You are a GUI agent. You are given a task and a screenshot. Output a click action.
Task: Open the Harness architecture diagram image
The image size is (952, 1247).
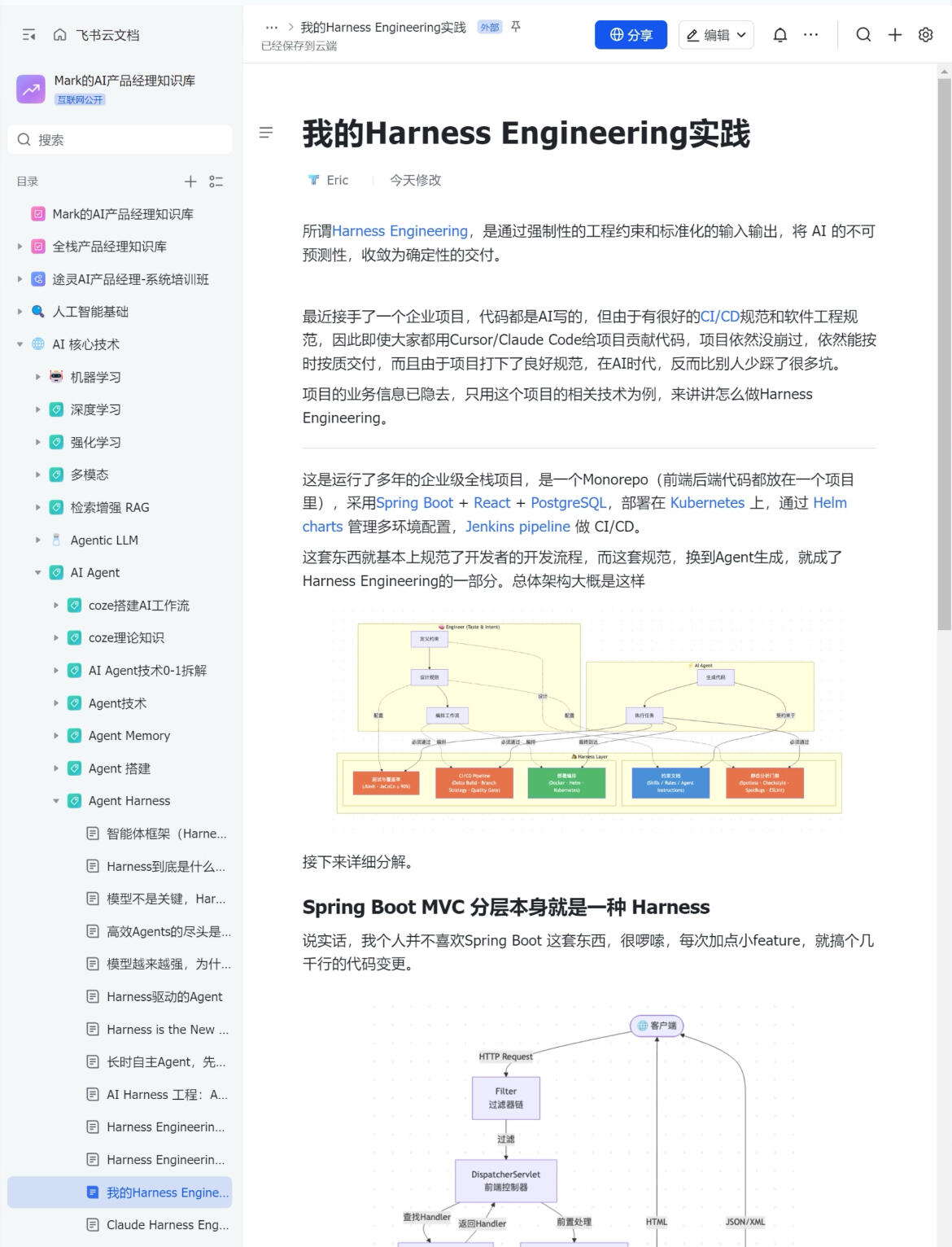pyautogui.click(x=589, y=718)
